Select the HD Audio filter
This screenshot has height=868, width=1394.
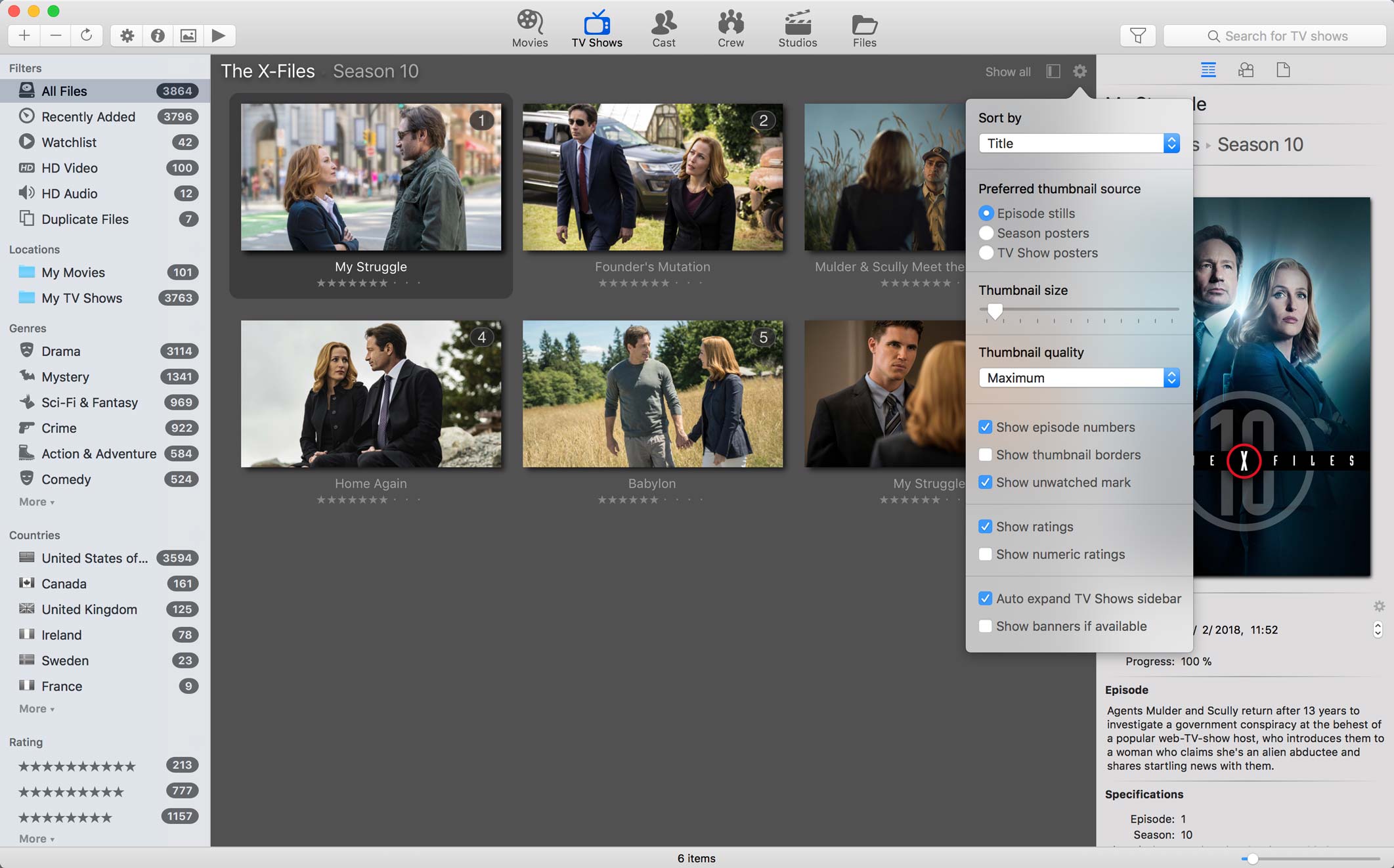[x=105, y=193]
